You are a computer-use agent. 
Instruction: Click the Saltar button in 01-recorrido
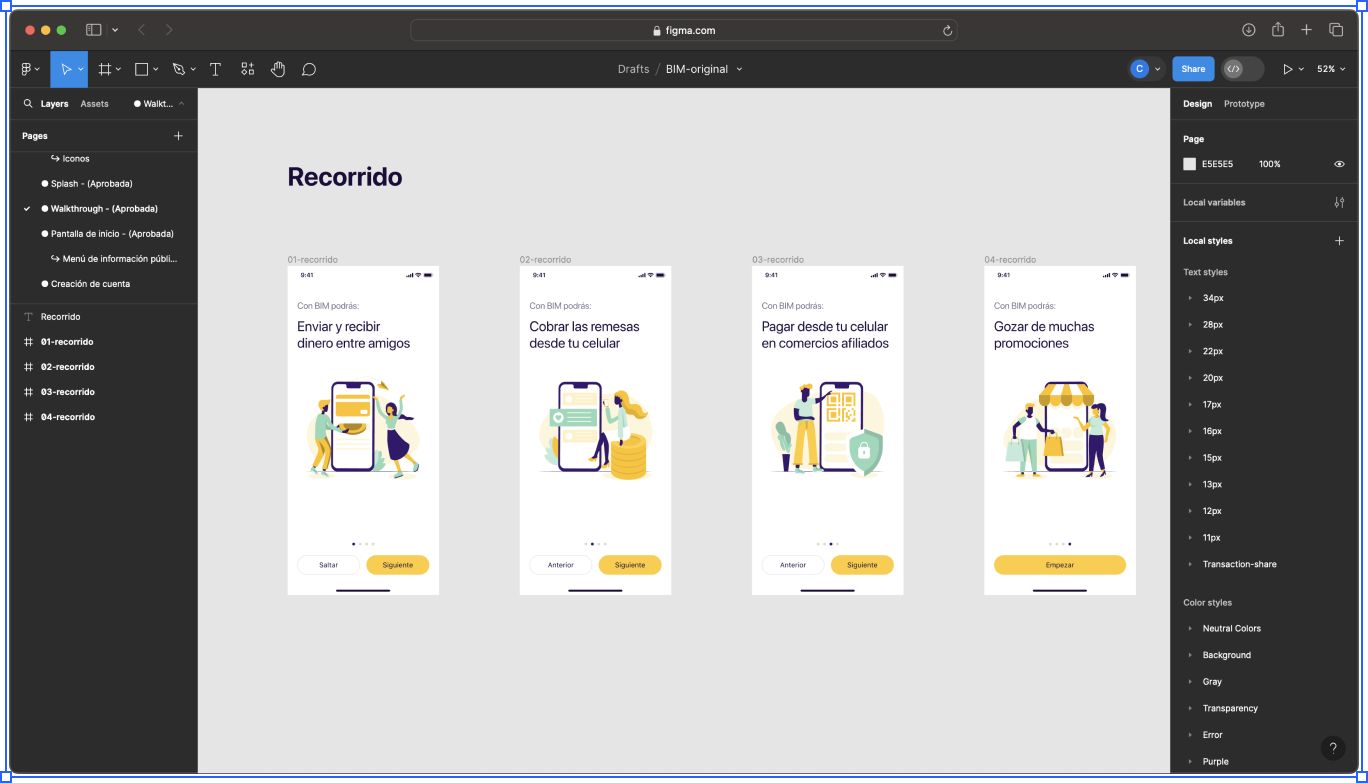tap(328, 565)
